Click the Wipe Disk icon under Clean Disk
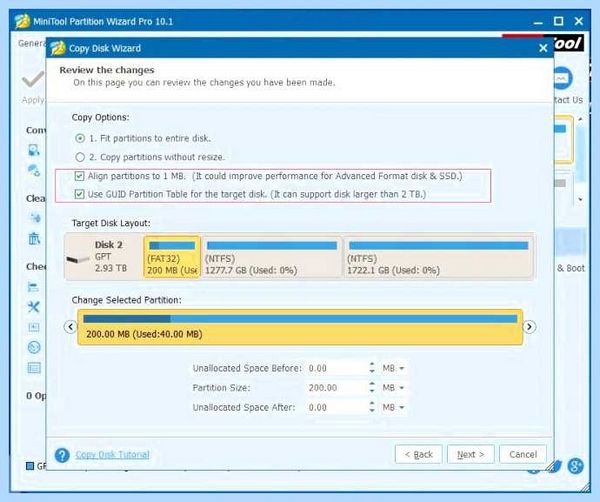Screen dimensions: 600x502 pos(35,218)
